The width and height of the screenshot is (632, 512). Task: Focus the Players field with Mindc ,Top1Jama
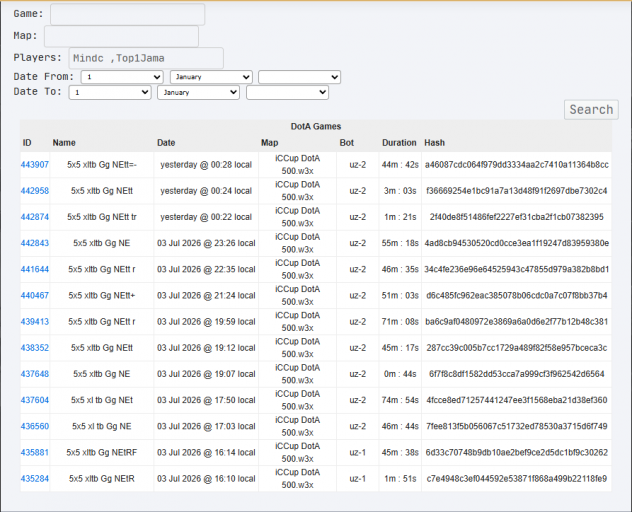pyautogui.click(x=146, y=58)
